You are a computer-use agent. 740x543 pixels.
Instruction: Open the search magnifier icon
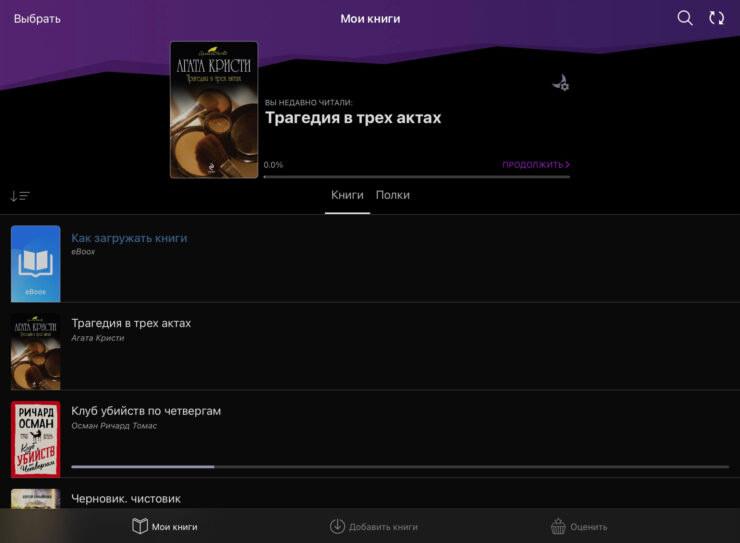684,18
